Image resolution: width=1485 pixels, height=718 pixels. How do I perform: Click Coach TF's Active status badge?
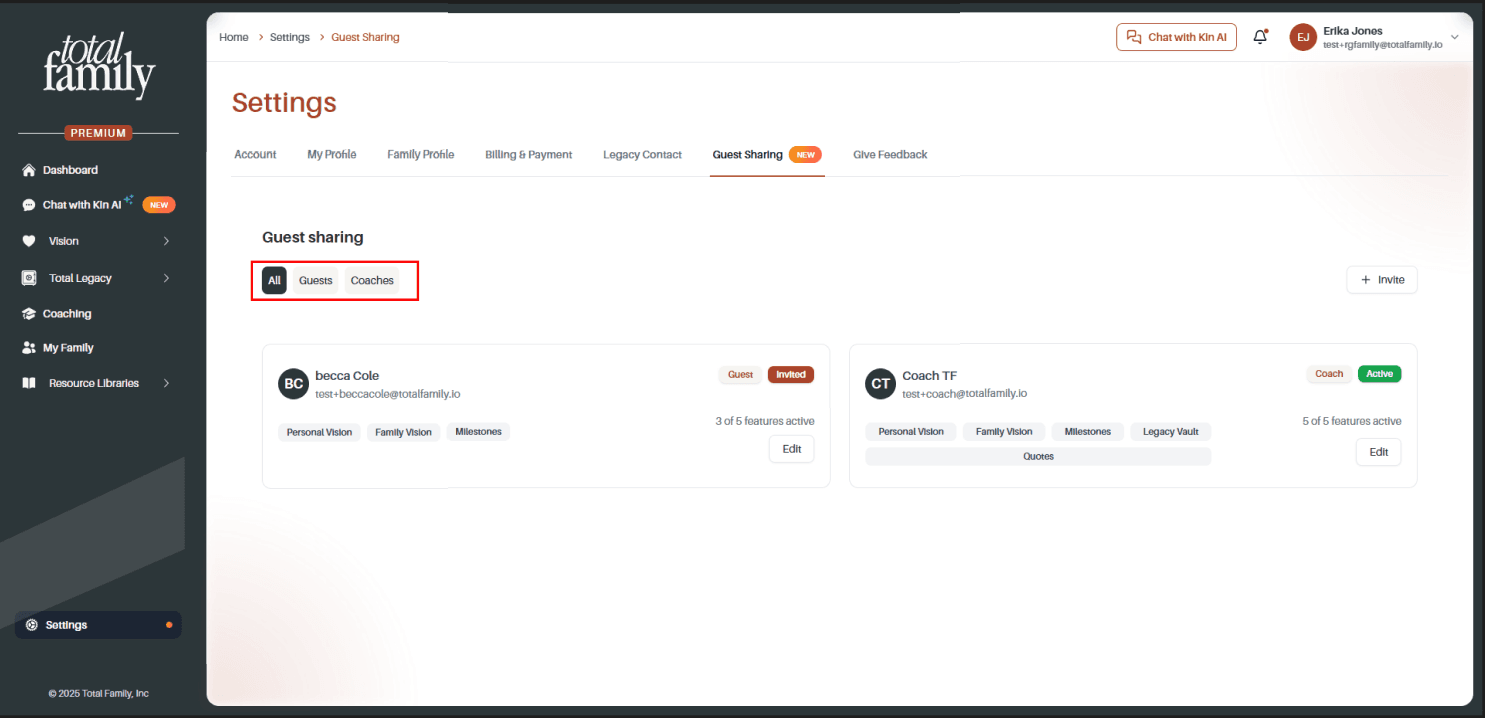(x=1380, y=374)
